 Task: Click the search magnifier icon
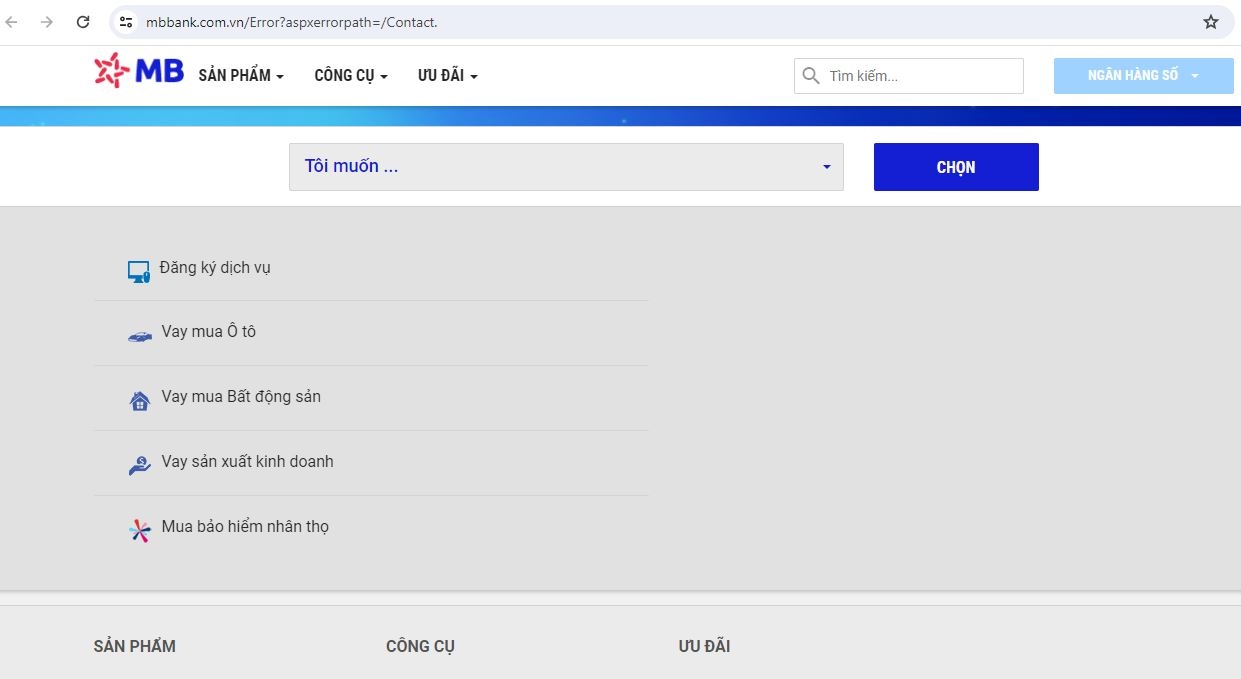click(x=811, y=76)
